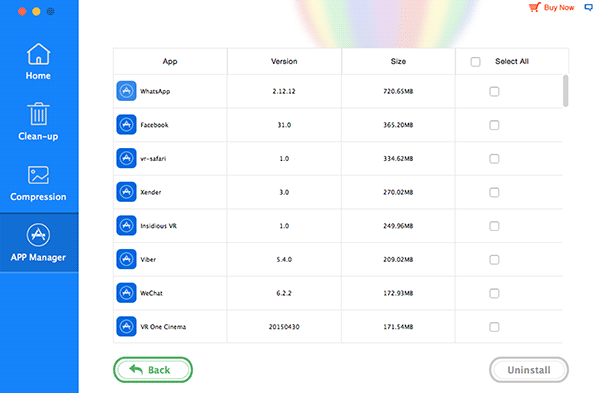Image resolution: width=600 pixels, height=393 pixels.
Task: Tick the Viber row checkbox
Action: pyautogui.click(x=494, y=260)
